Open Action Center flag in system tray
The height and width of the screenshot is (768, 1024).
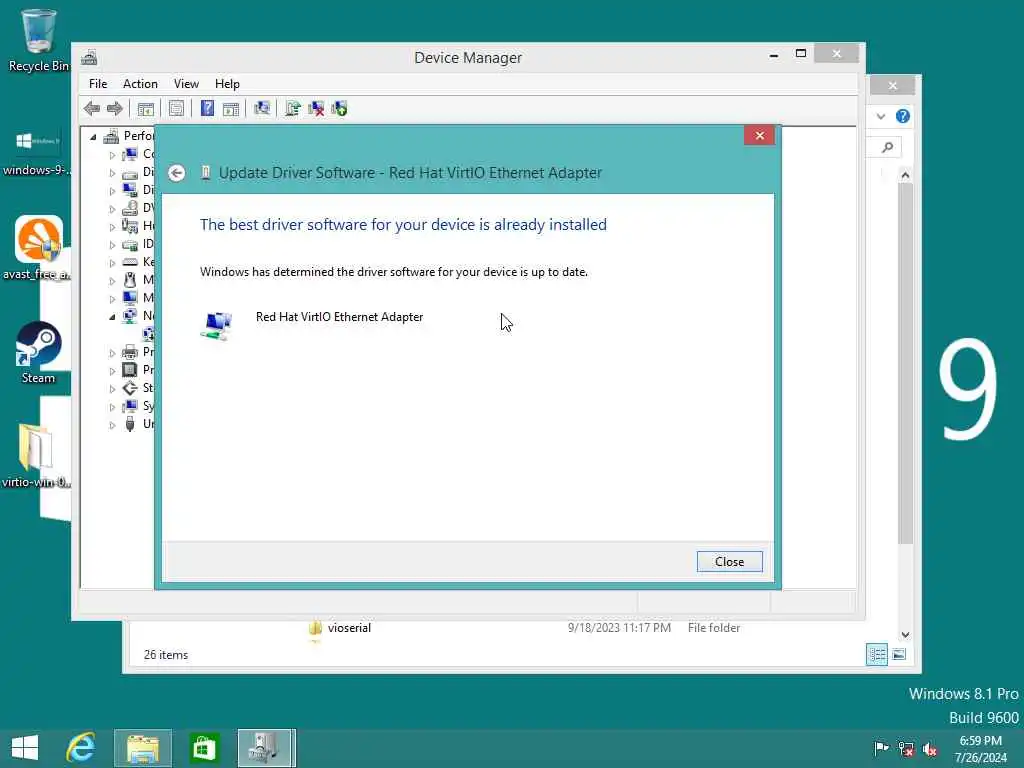(882, 748)
